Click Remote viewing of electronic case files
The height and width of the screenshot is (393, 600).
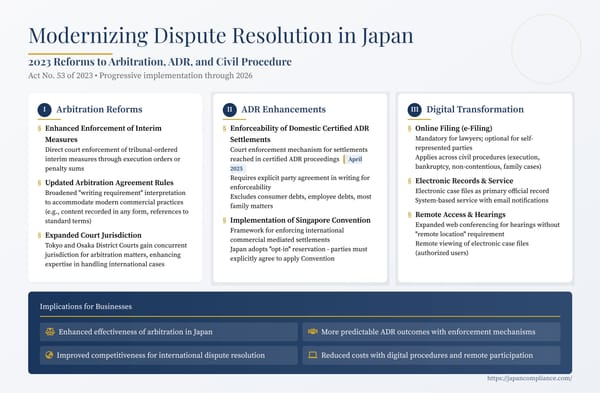tap(472, 248)
